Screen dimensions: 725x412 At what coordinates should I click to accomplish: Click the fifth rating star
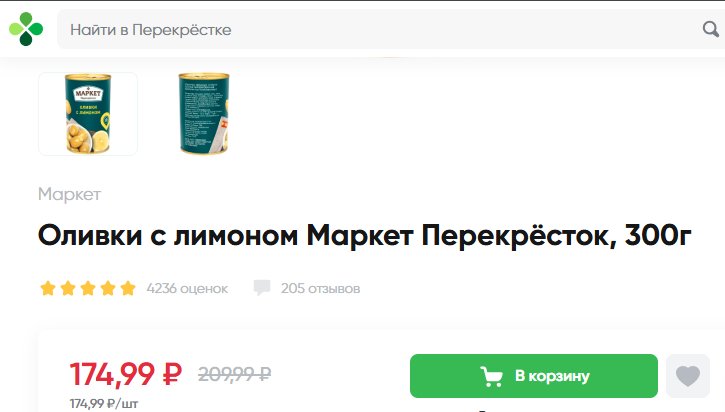pyautogui.click(x=128, y=288)
